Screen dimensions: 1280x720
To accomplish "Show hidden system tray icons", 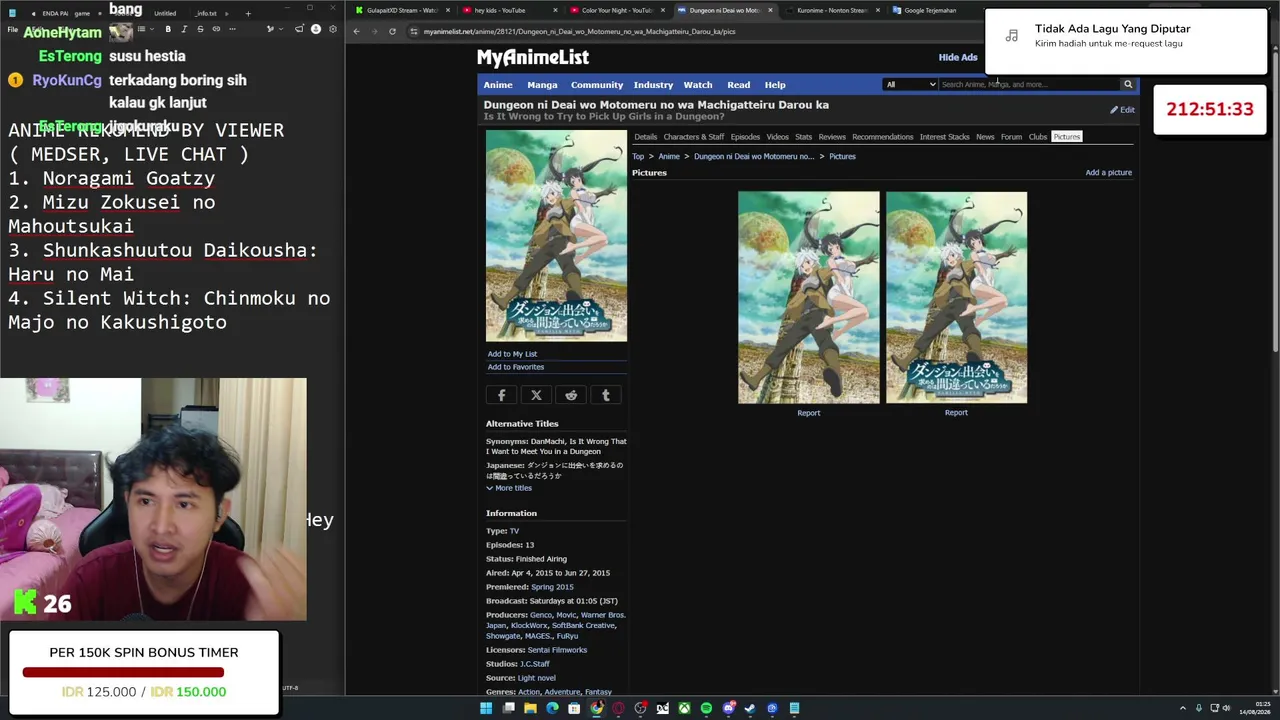I will (1183, 708).
